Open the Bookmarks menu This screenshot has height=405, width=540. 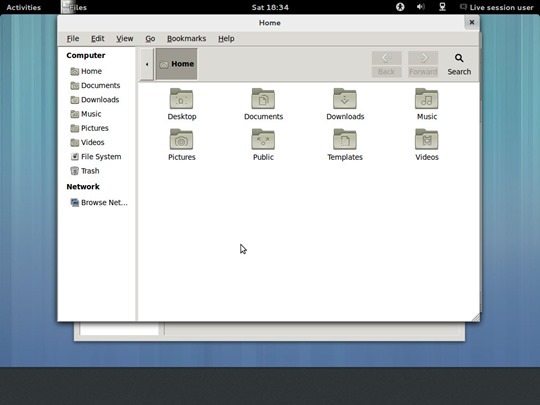(x=186, y=39)
